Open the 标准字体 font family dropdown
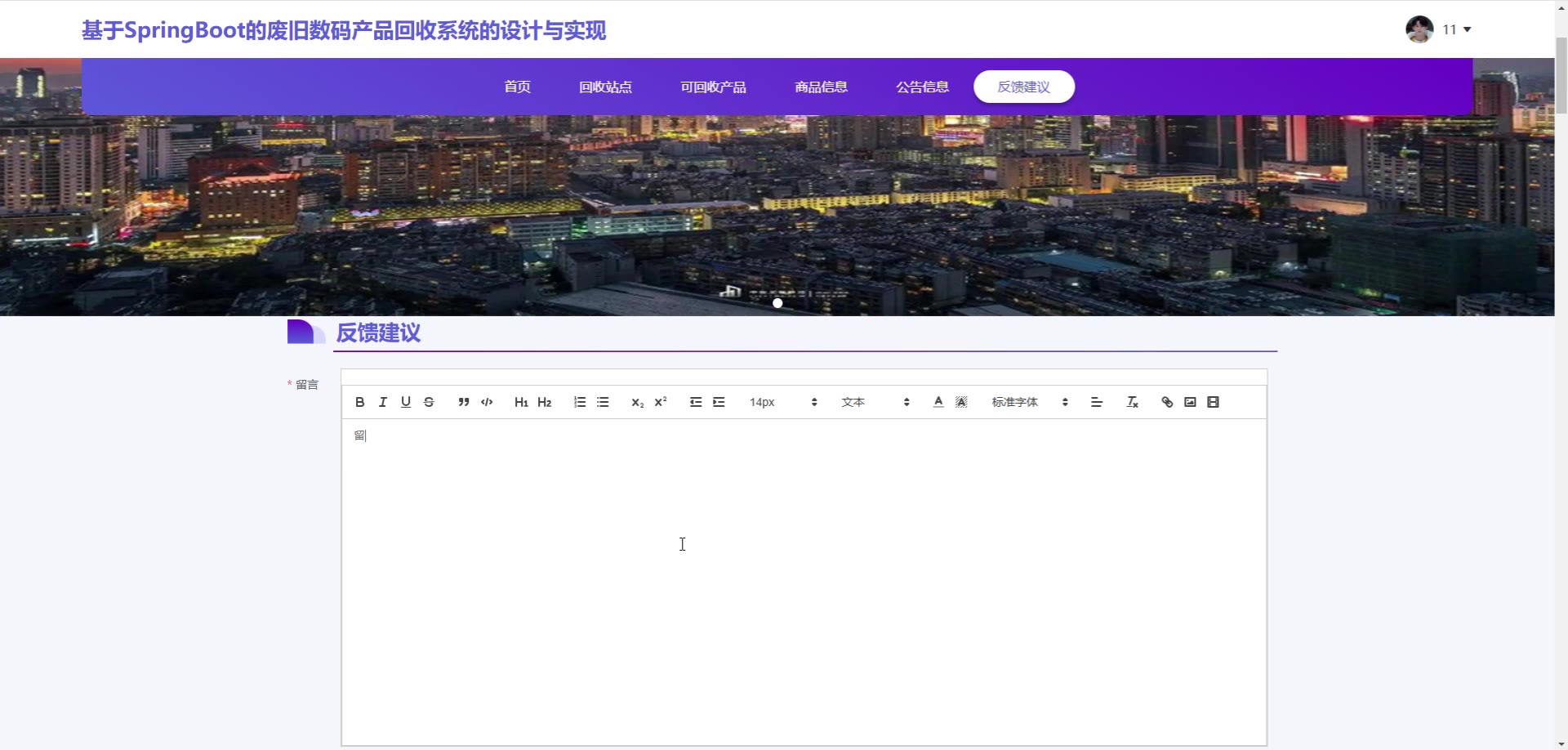Screen dimensions: 1568x750 point(1029,402)
